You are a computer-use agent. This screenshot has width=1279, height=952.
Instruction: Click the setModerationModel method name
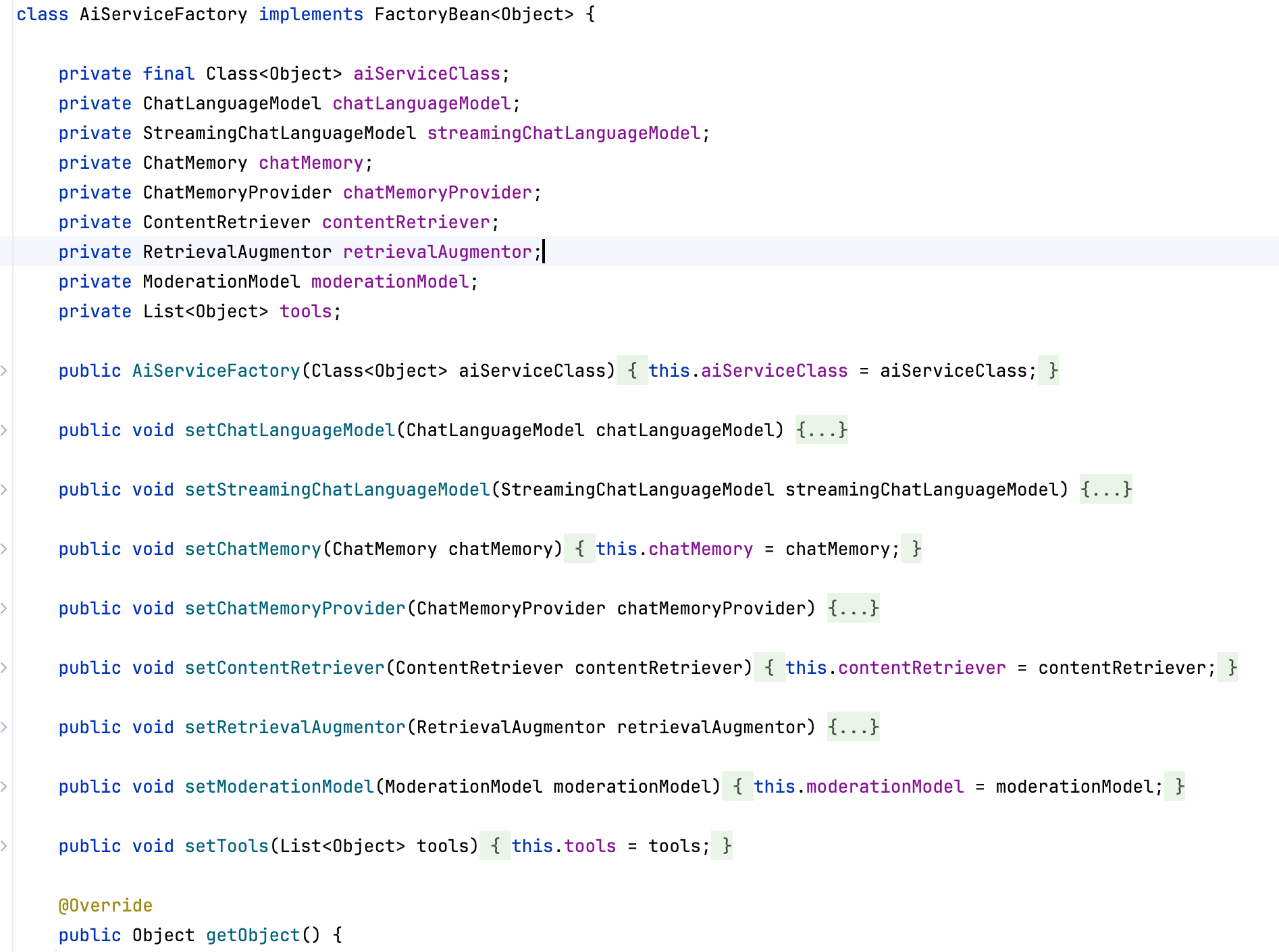tap(280, 787)
